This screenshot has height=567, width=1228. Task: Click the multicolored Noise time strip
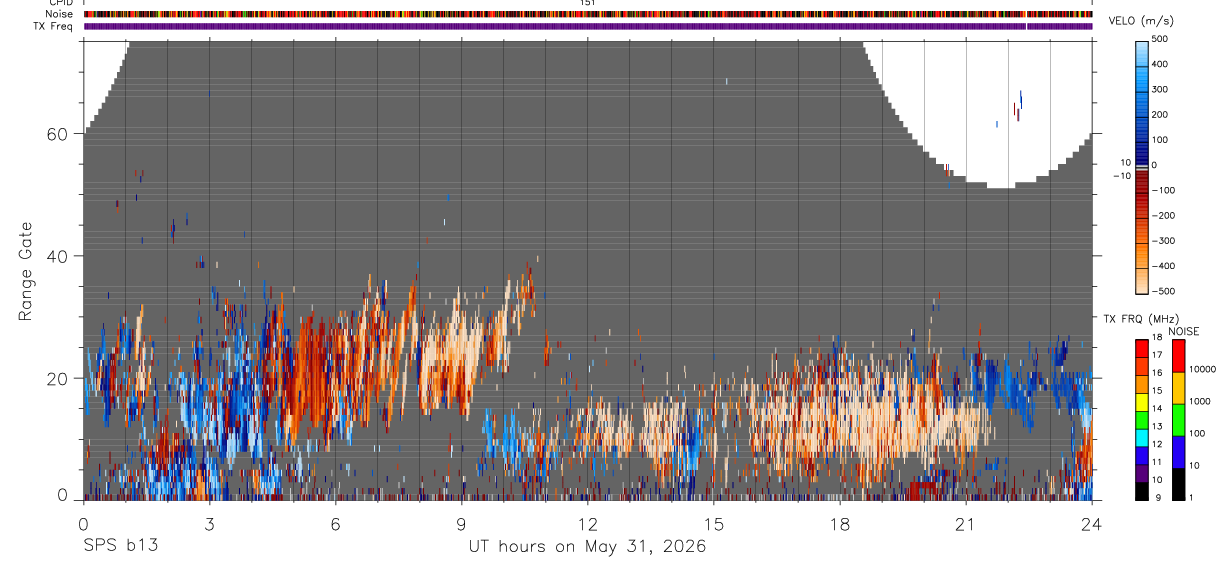pos(588,14)
